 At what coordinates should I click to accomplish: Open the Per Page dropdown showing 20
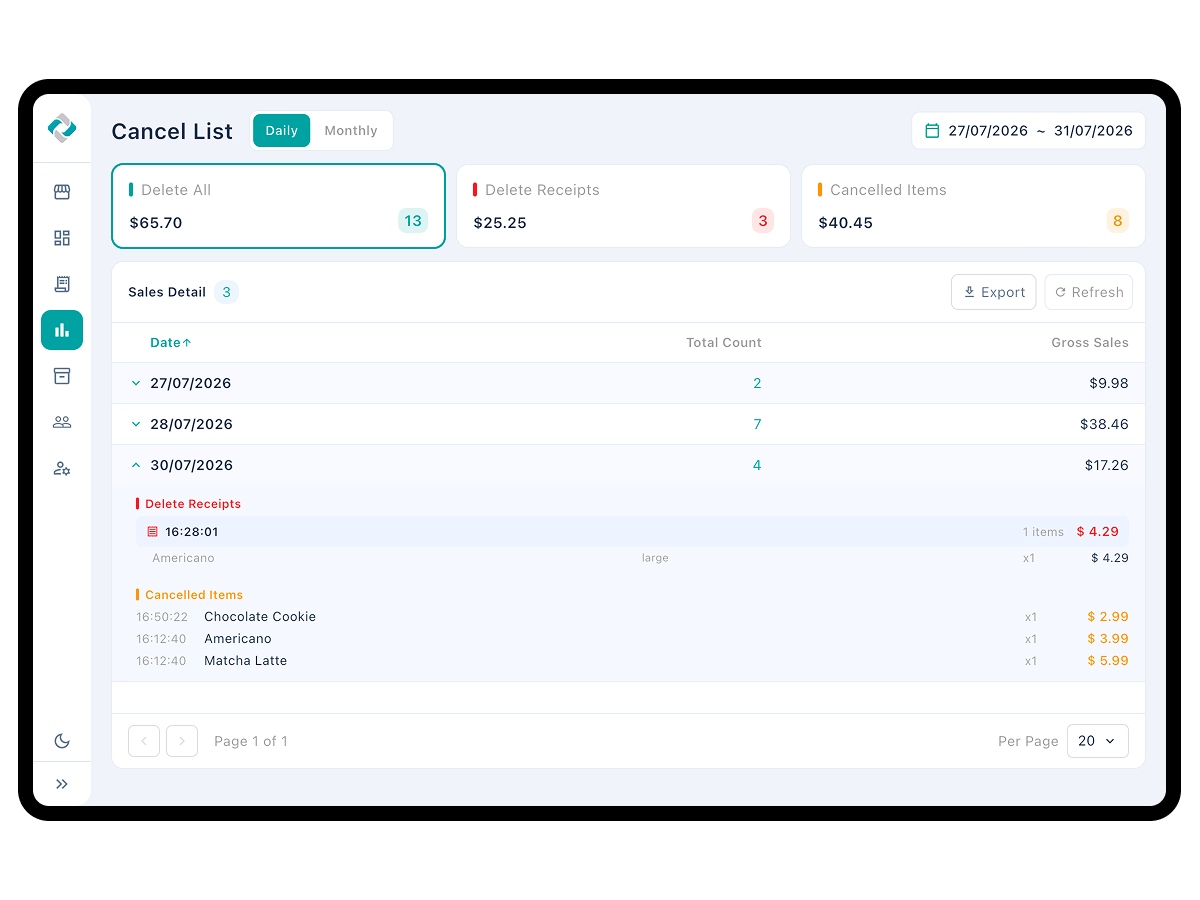coord(1098,741)
